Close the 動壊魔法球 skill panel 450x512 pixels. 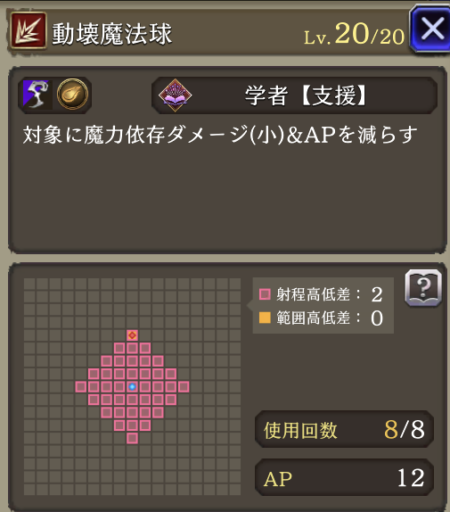pos(431,29)
